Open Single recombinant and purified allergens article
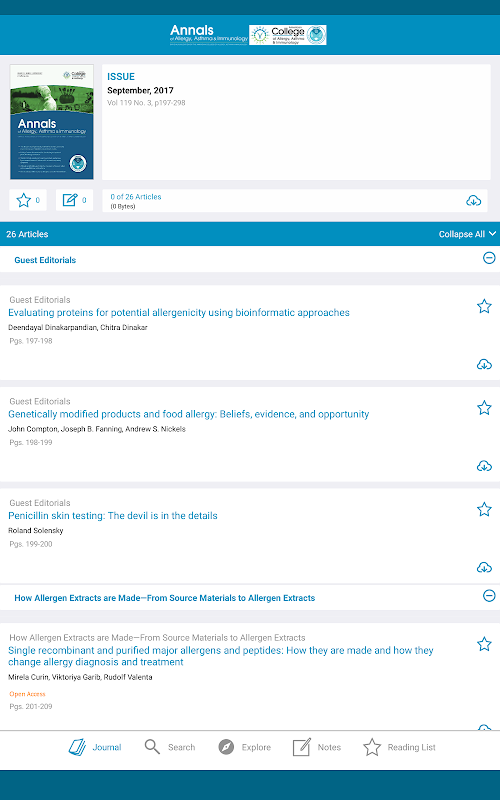Viewport: 500px width, 800px height. [x=221, y=656]
